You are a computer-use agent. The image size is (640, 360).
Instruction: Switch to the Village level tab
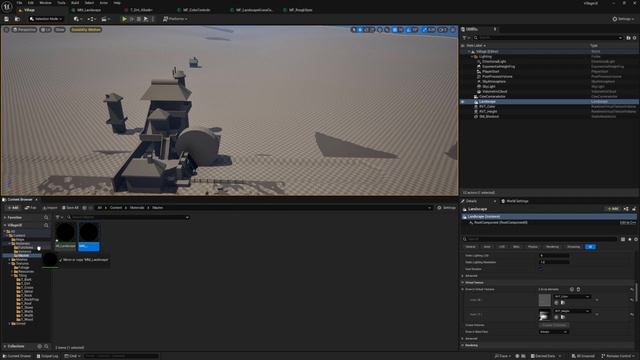click(x=29, y=10)
